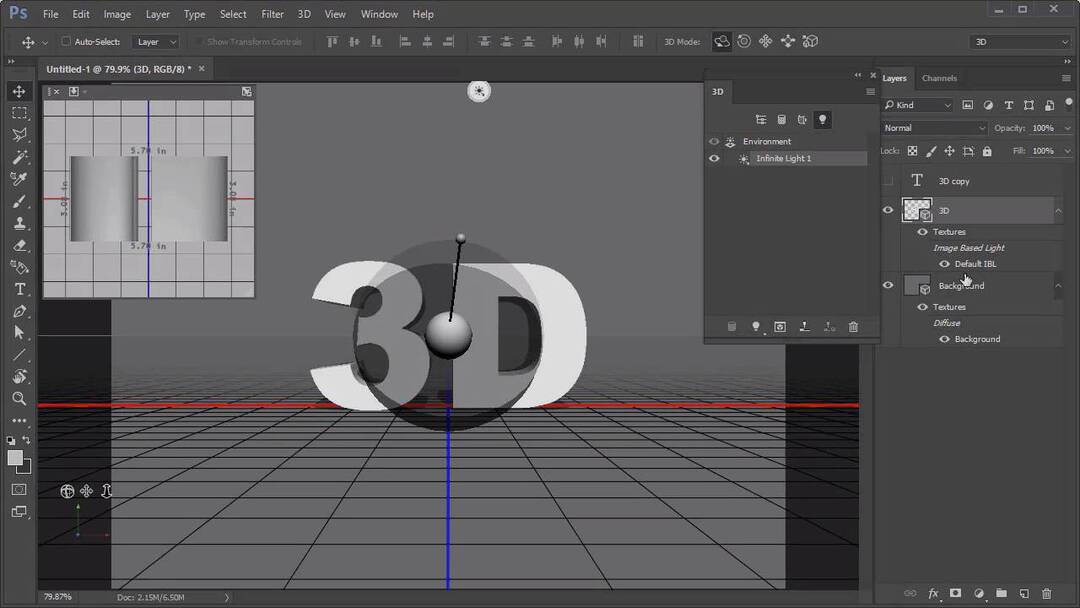Switch to the Channels tab
1080x608 pixels.
point(939,78)
